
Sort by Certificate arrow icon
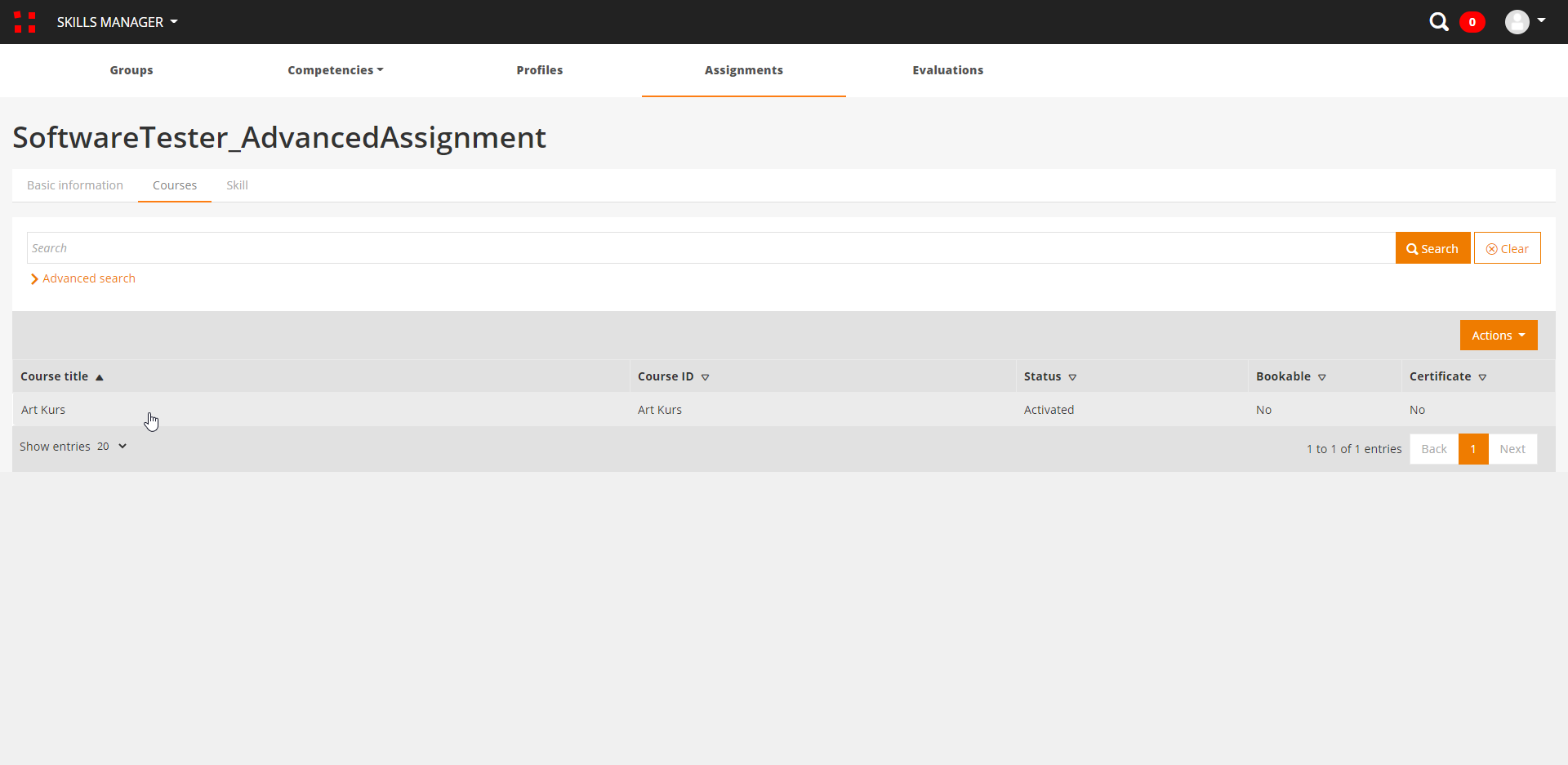(x=1481, y=377)
